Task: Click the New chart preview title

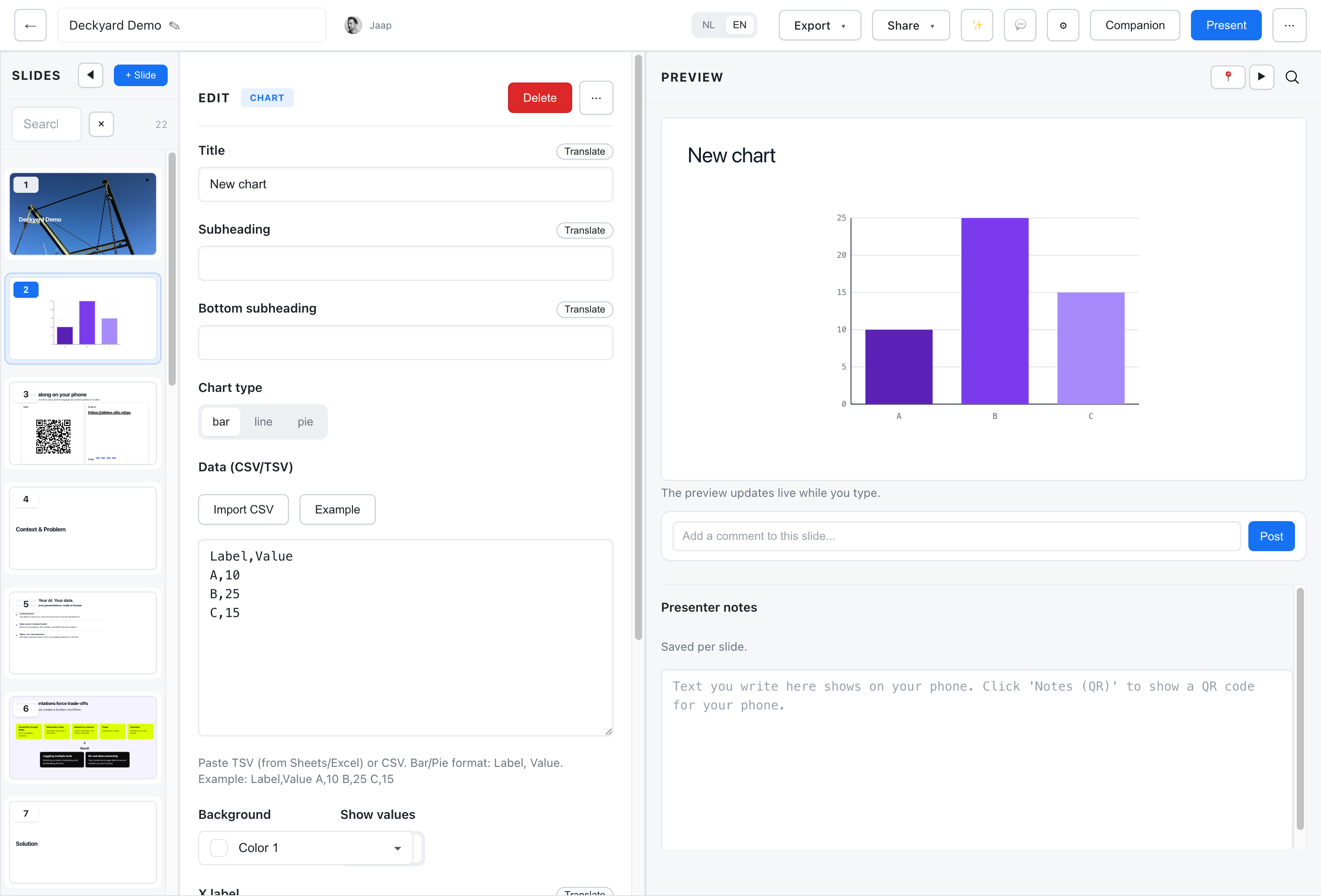Action: 731,155
